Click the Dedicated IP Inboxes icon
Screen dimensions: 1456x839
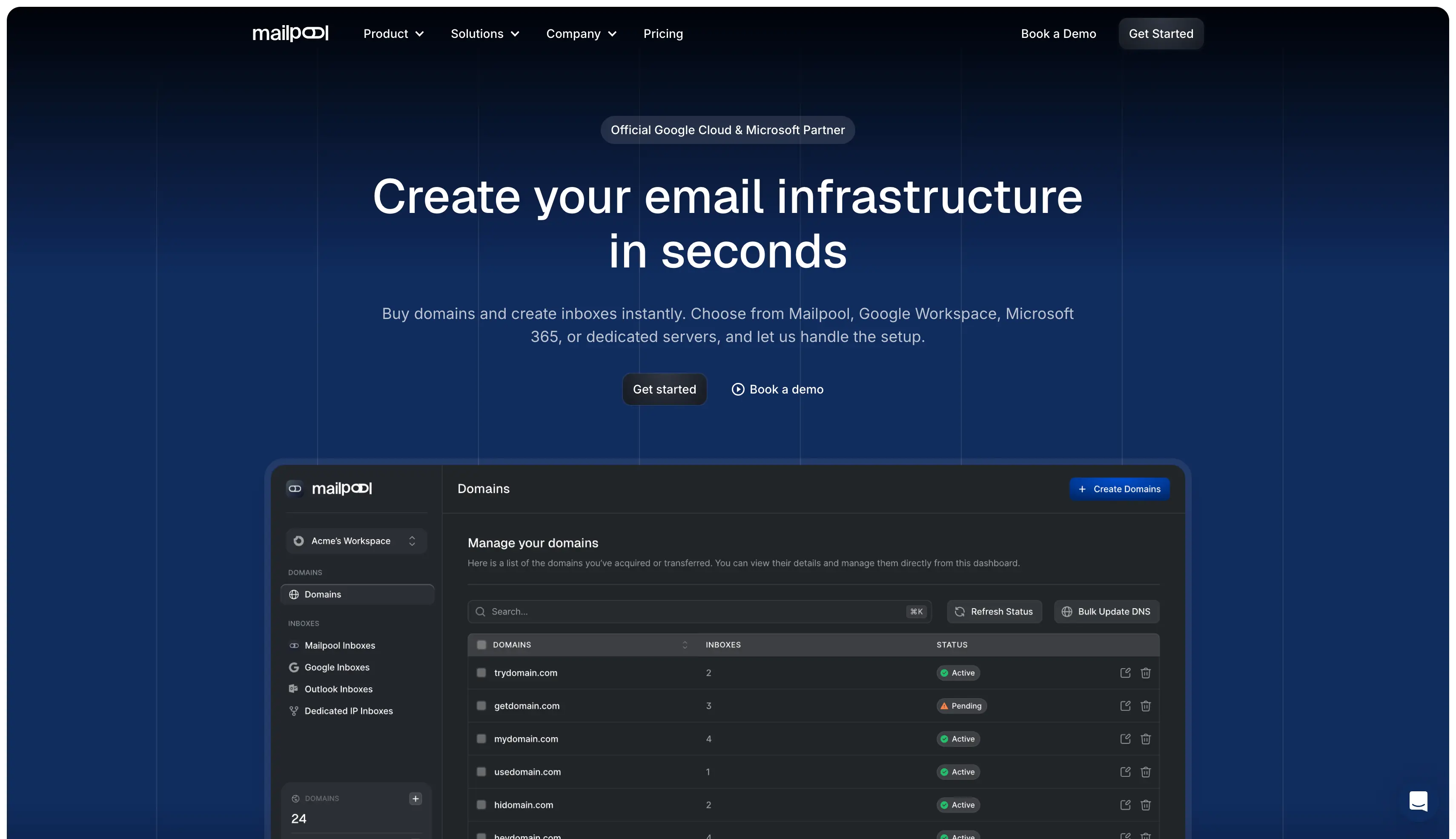pos(294,710)
